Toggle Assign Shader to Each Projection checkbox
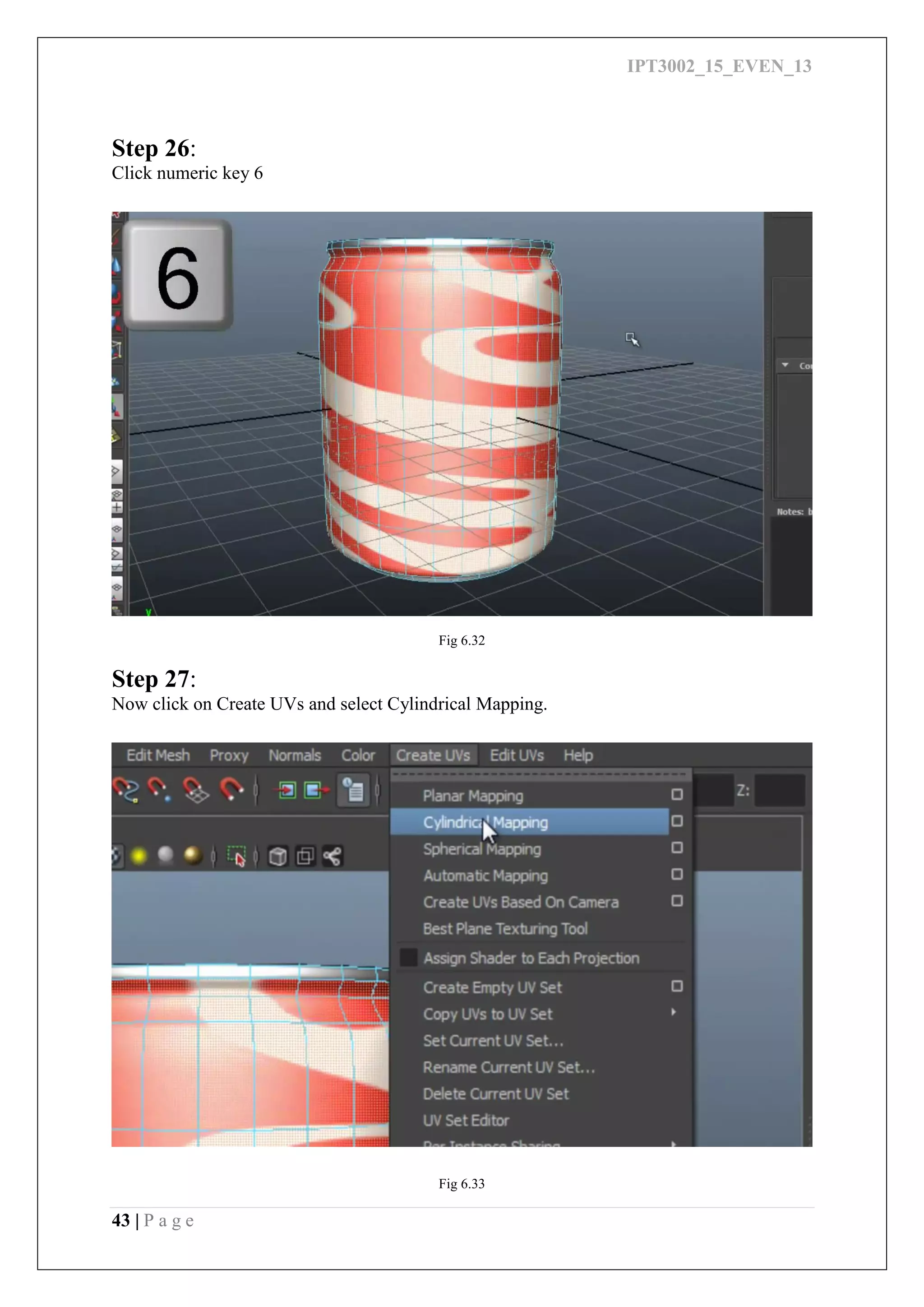Viewport: 924px width, 1307px height. [x=408, y=958]
